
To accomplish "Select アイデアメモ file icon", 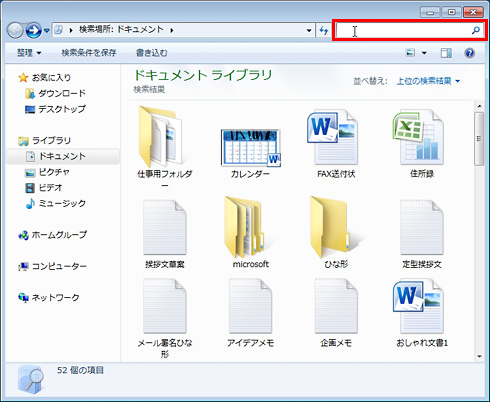I will pos(250,306).
